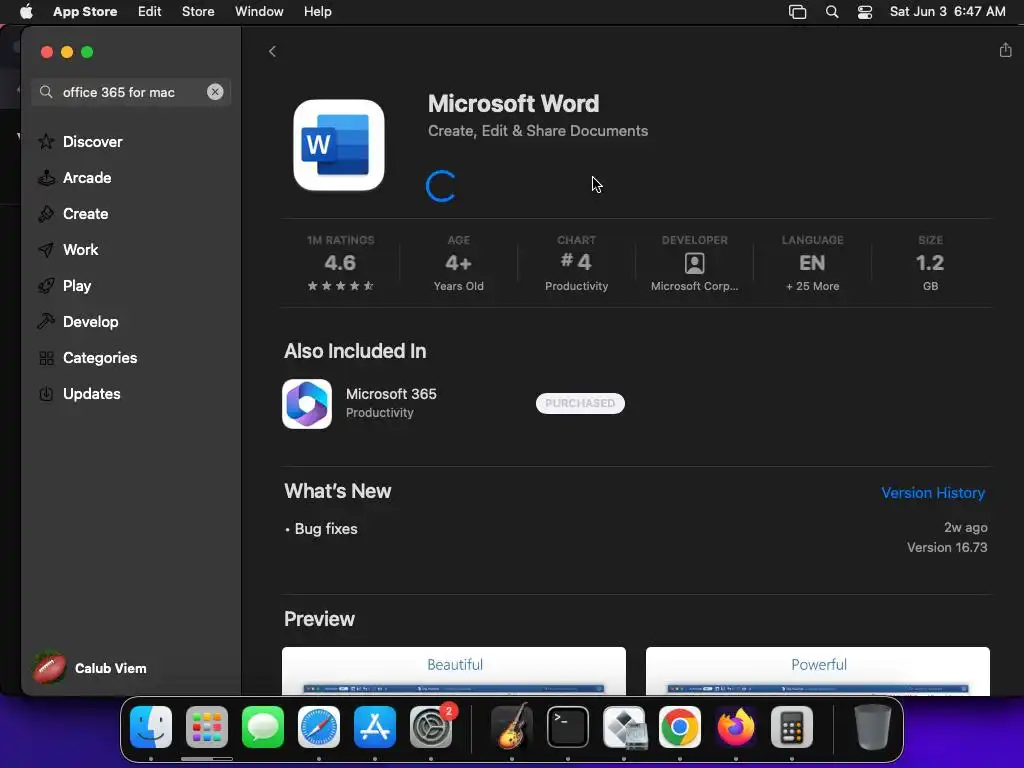Click the 4+ Years Old age rating
The width and height of the screenshot is (1024, 768).
tap(458, 263)
